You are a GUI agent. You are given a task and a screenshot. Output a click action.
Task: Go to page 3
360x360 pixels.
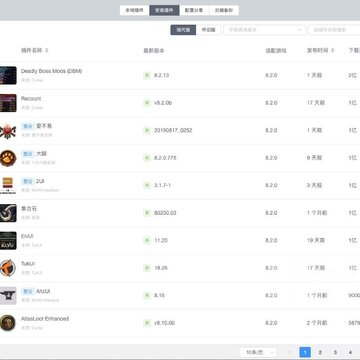pos(335,352)
